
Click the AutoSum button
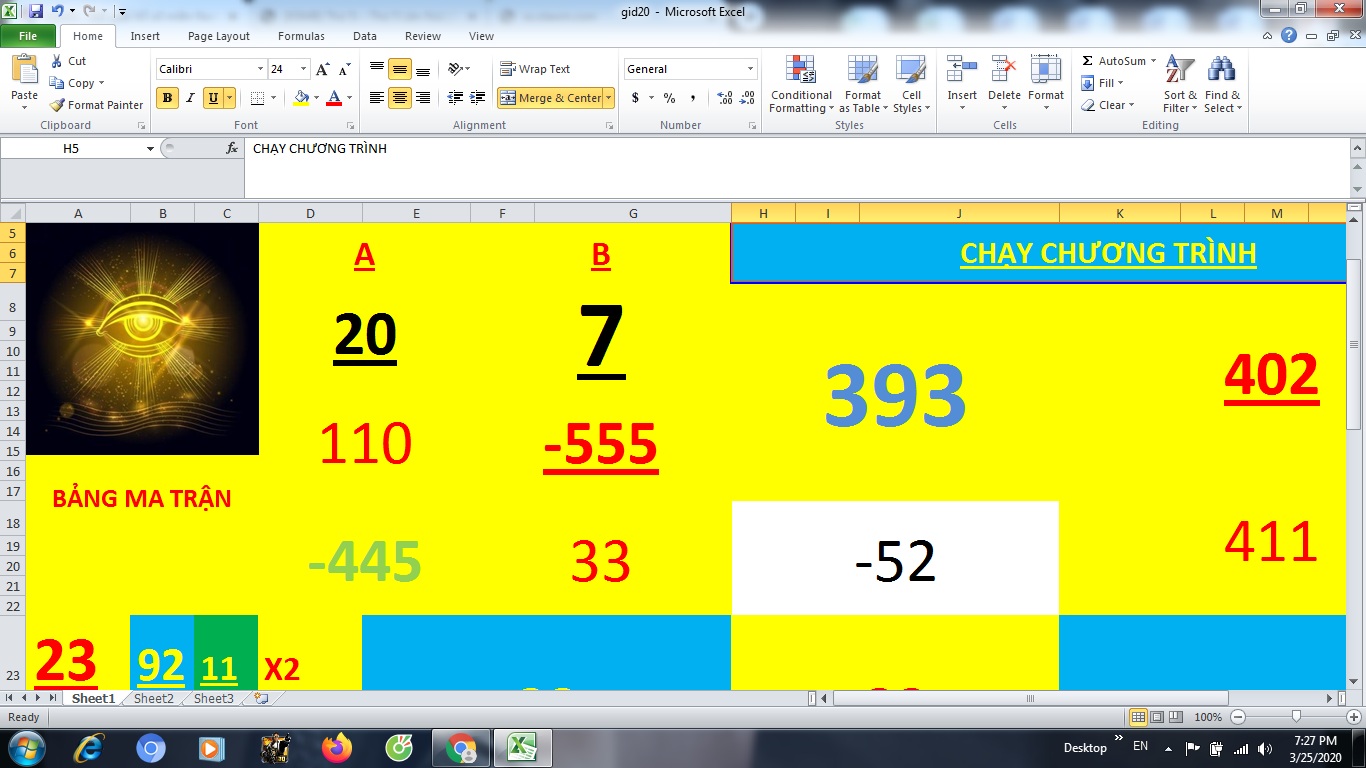(1114, 61)
